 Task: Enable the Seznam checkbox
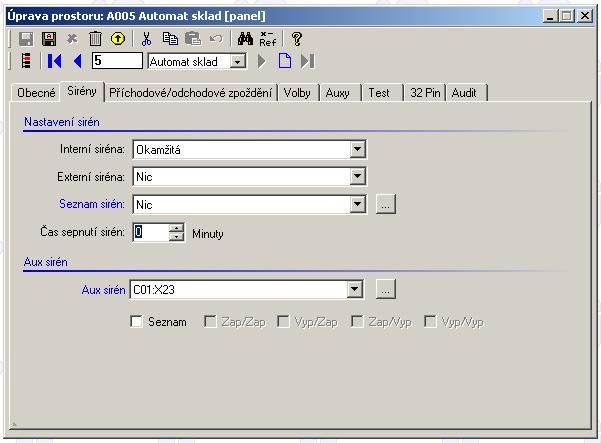pyautogui.click(x=137, y=322)
